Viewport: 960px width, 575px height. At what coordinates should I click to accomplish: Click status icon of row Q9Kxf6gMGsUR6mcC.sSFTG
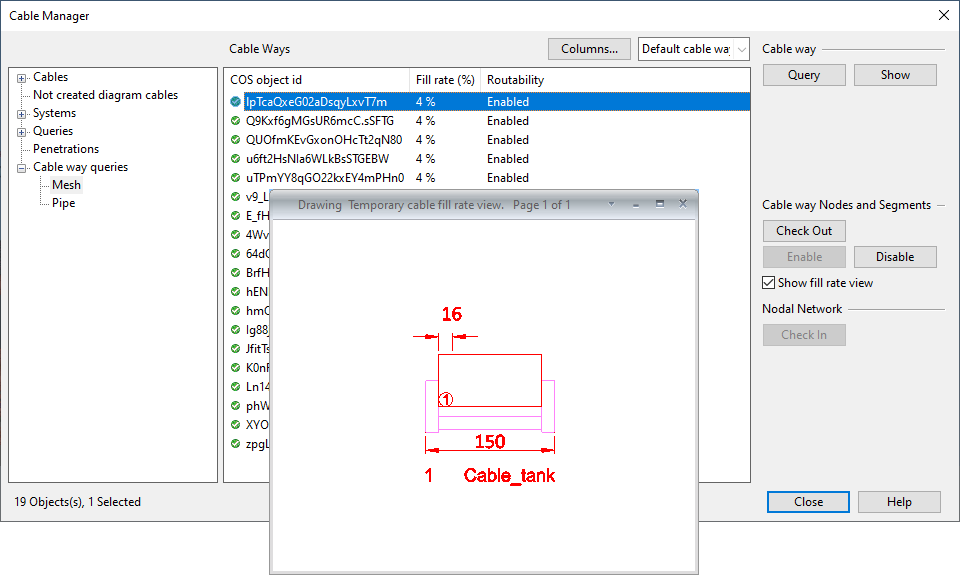[235, 121]
